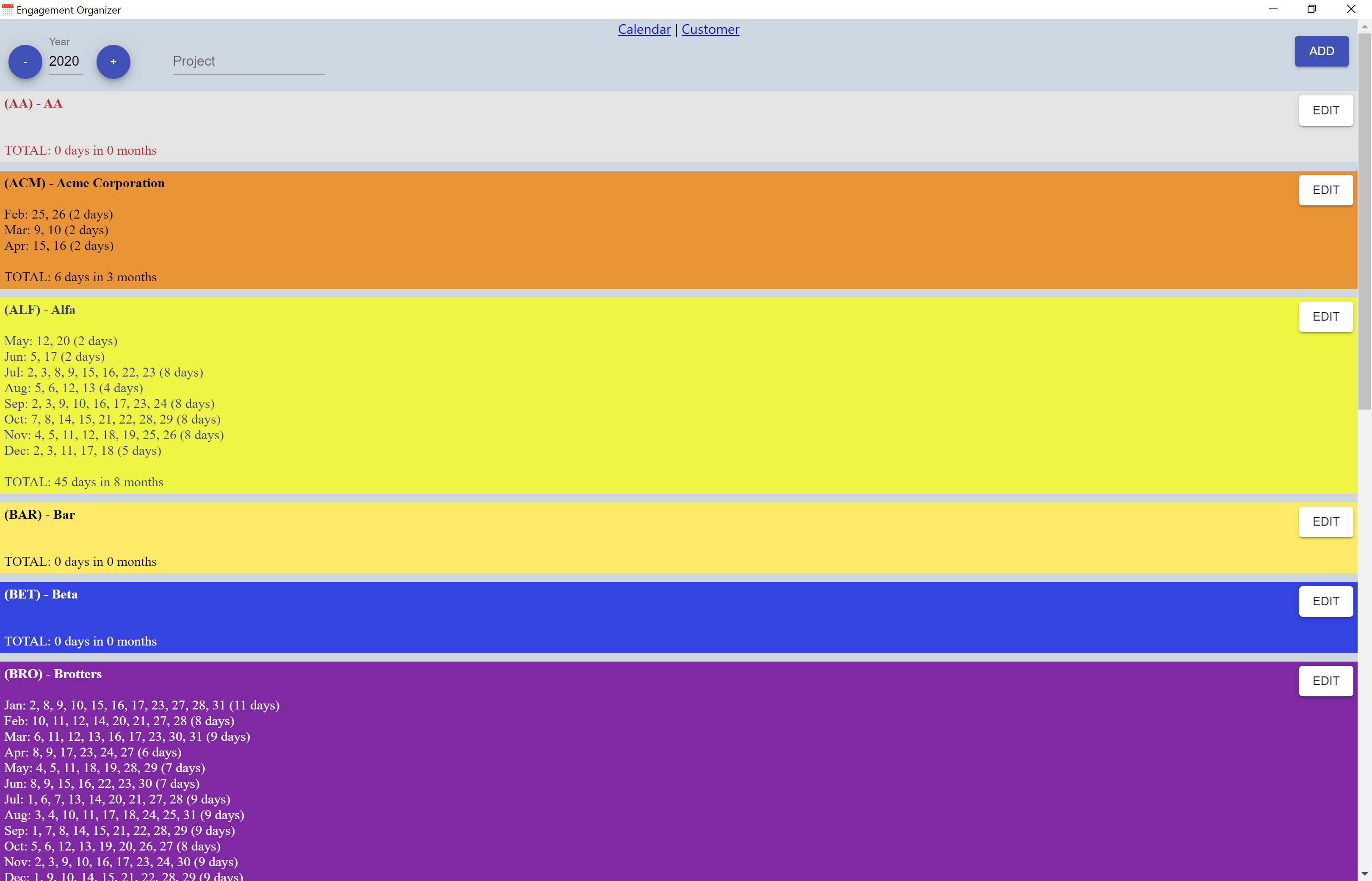Open the Customer link

pos(710,29)
